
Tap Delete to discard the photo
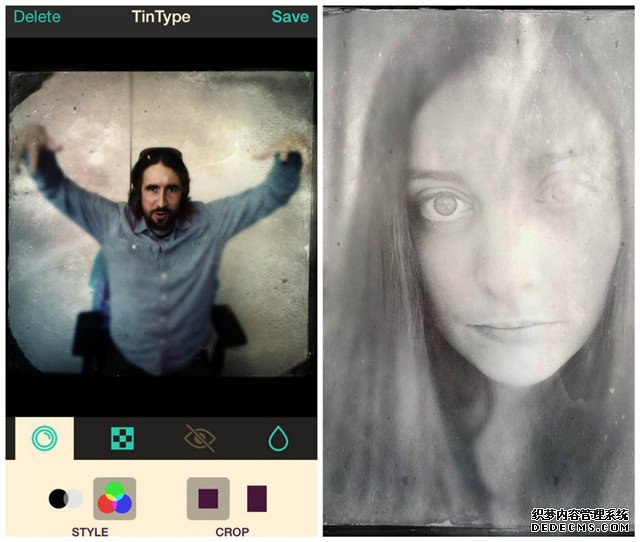(37, 17)
